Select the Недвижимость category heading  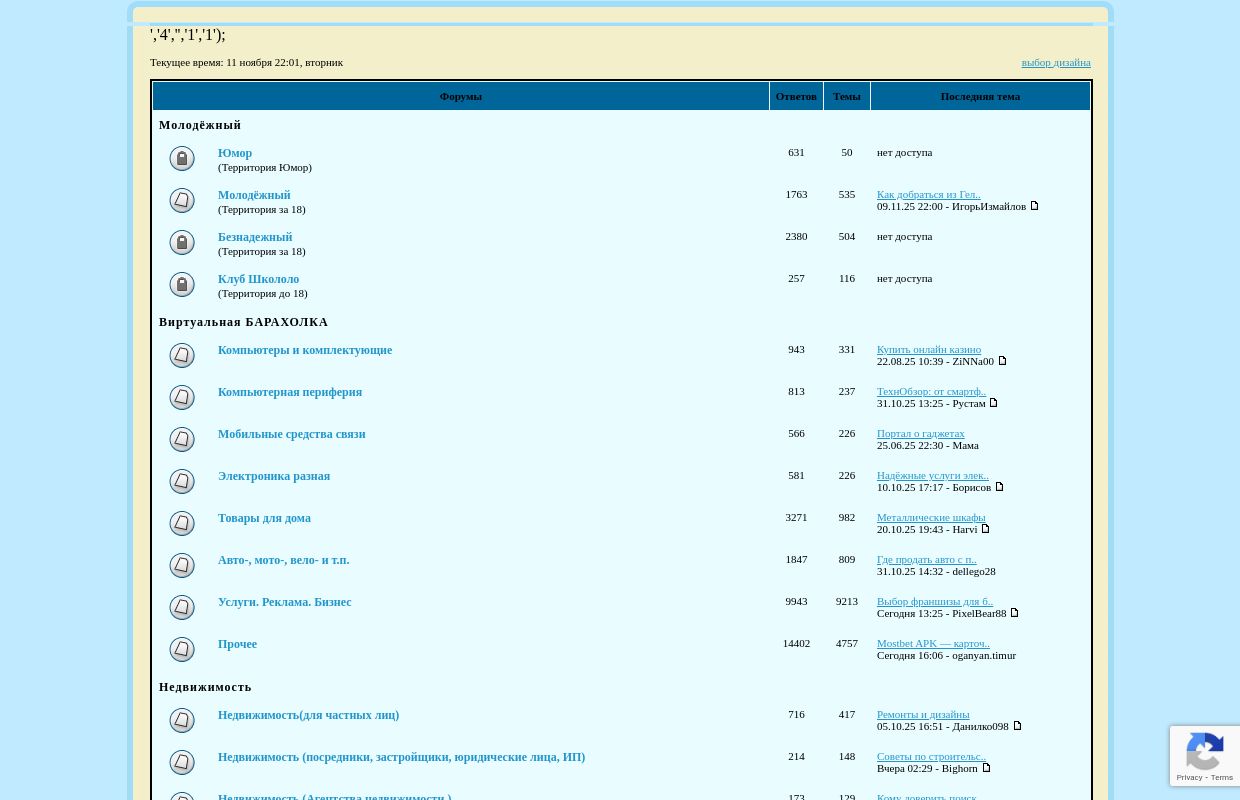205,687
